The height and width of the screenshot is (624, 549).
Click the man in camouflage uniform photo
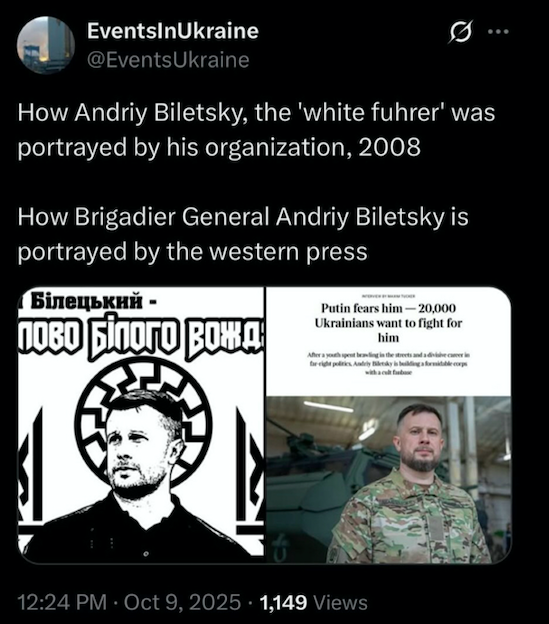point(389,479)
